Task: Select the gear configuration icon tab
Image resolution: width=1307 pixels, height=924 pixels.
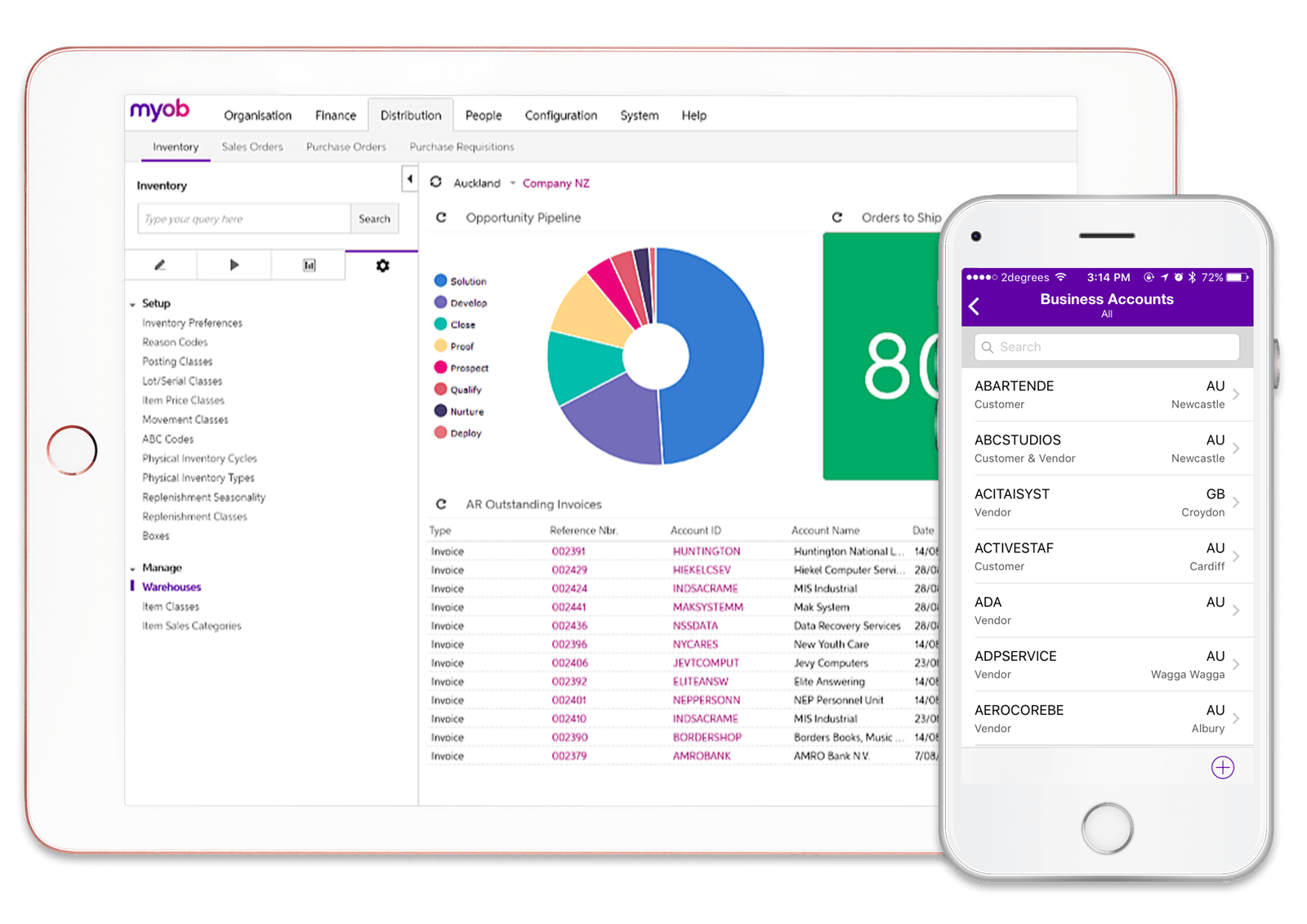Action: (x=382, y=265)
